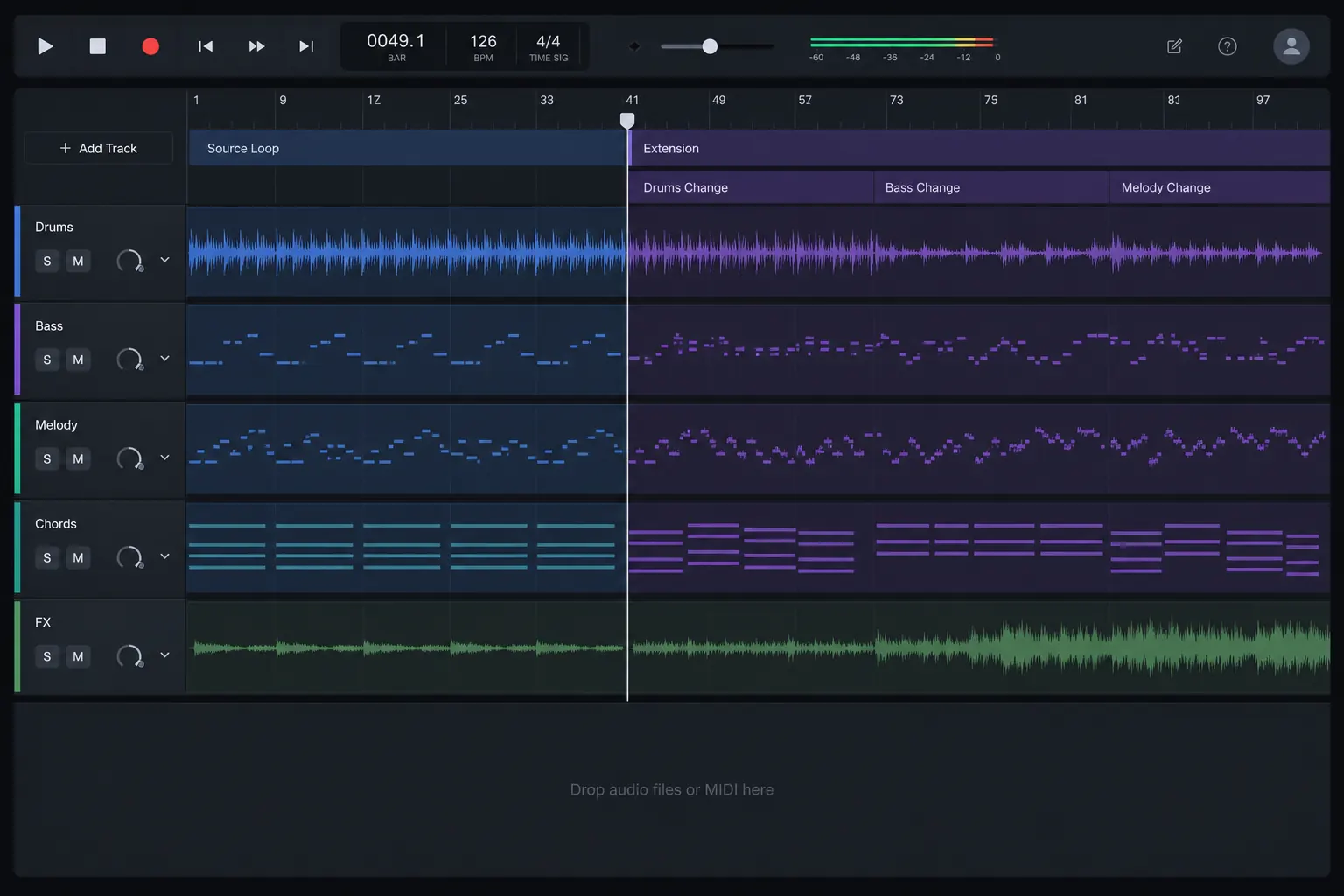Mute the Bass track
Image resolution: width=1344 pixels, height=896 pixels.
tap(78, 360)
